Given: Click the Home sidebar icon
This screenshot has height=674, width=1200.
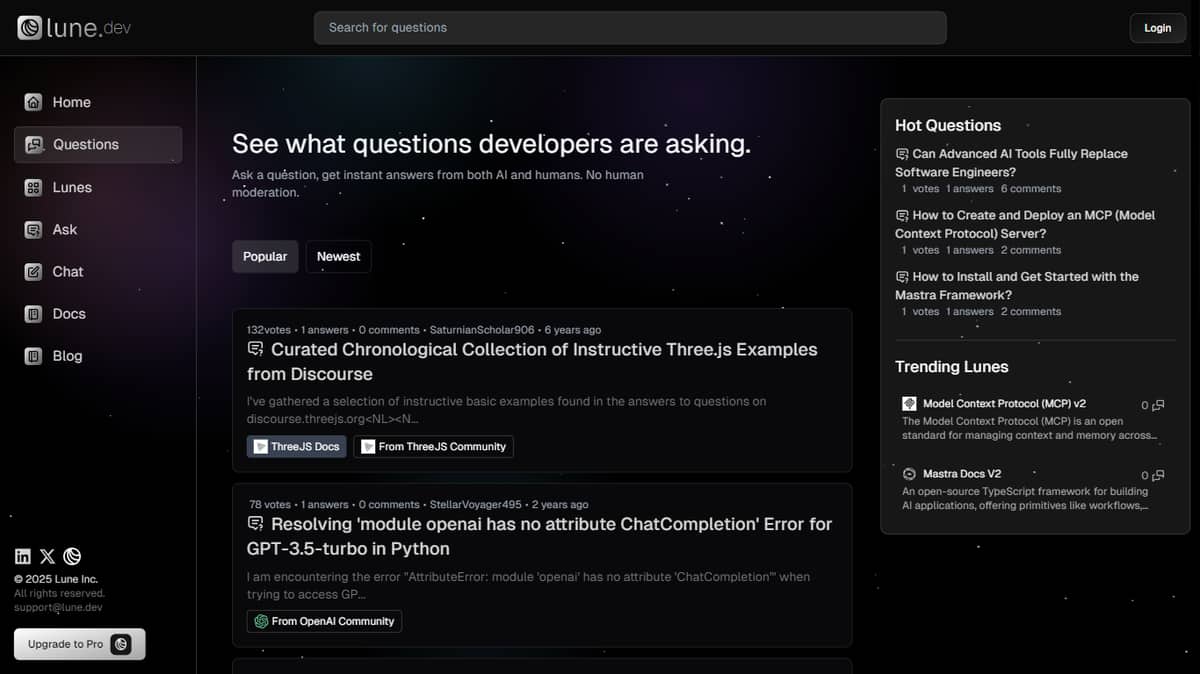Looking at the screenshot, I should coord(33,102).
